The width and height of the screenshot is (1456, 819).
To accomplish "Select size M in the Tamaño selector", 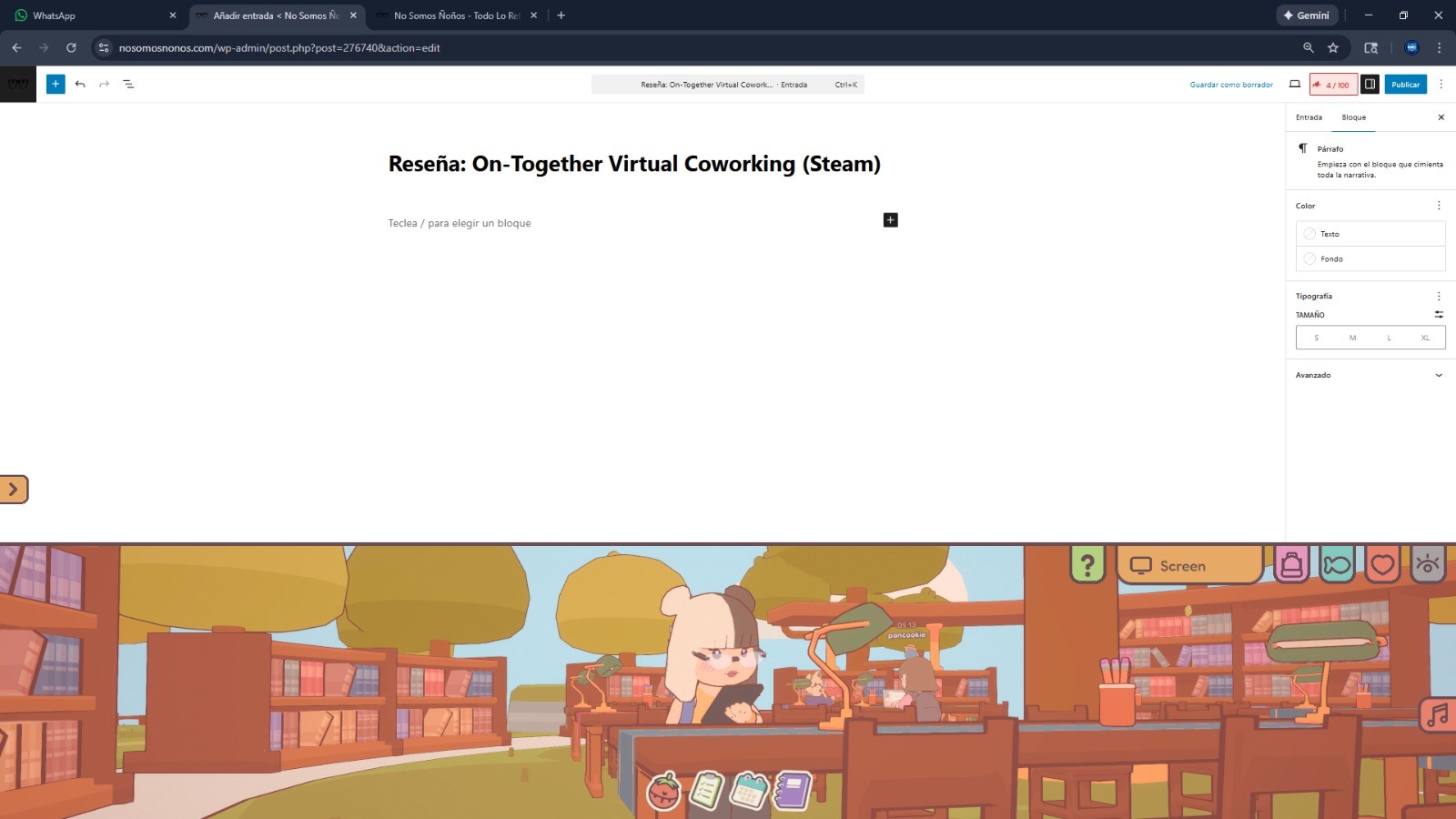I will click(1352, 337).
